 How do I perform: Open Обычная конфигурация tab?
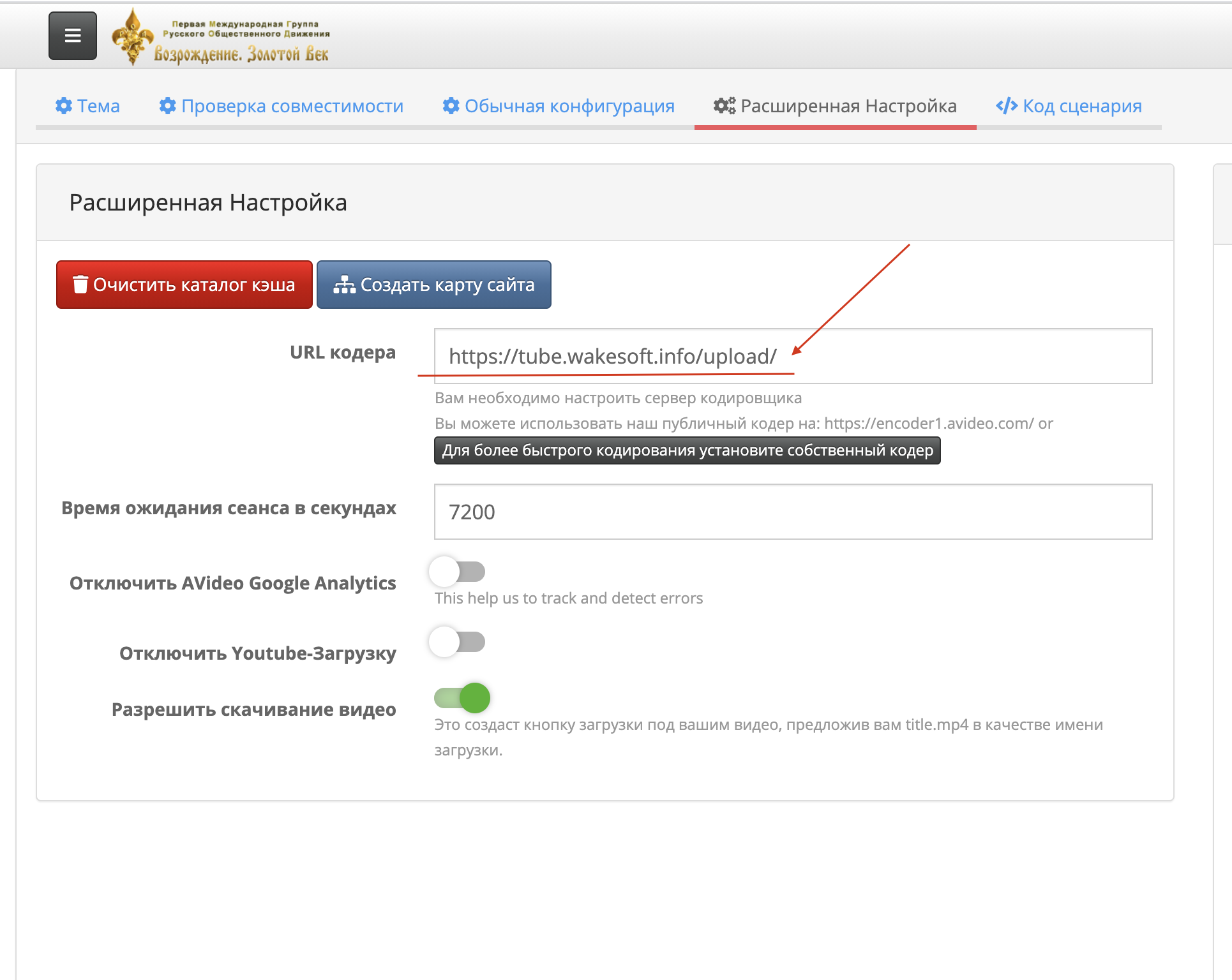pyautogui.click(x=569, y=106)
